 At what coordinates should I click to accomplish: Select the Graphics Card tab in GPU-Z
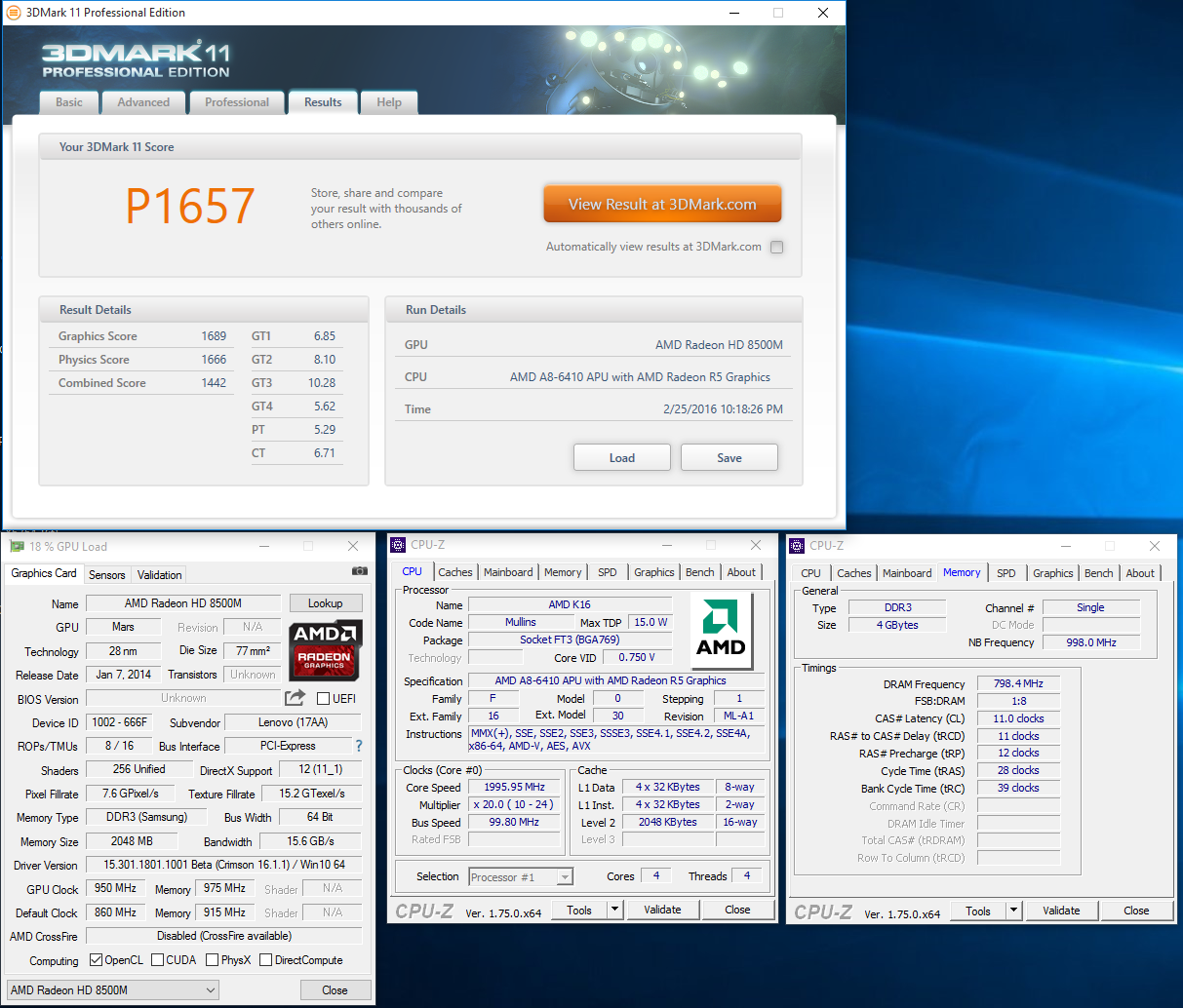(x=44, y=573)
